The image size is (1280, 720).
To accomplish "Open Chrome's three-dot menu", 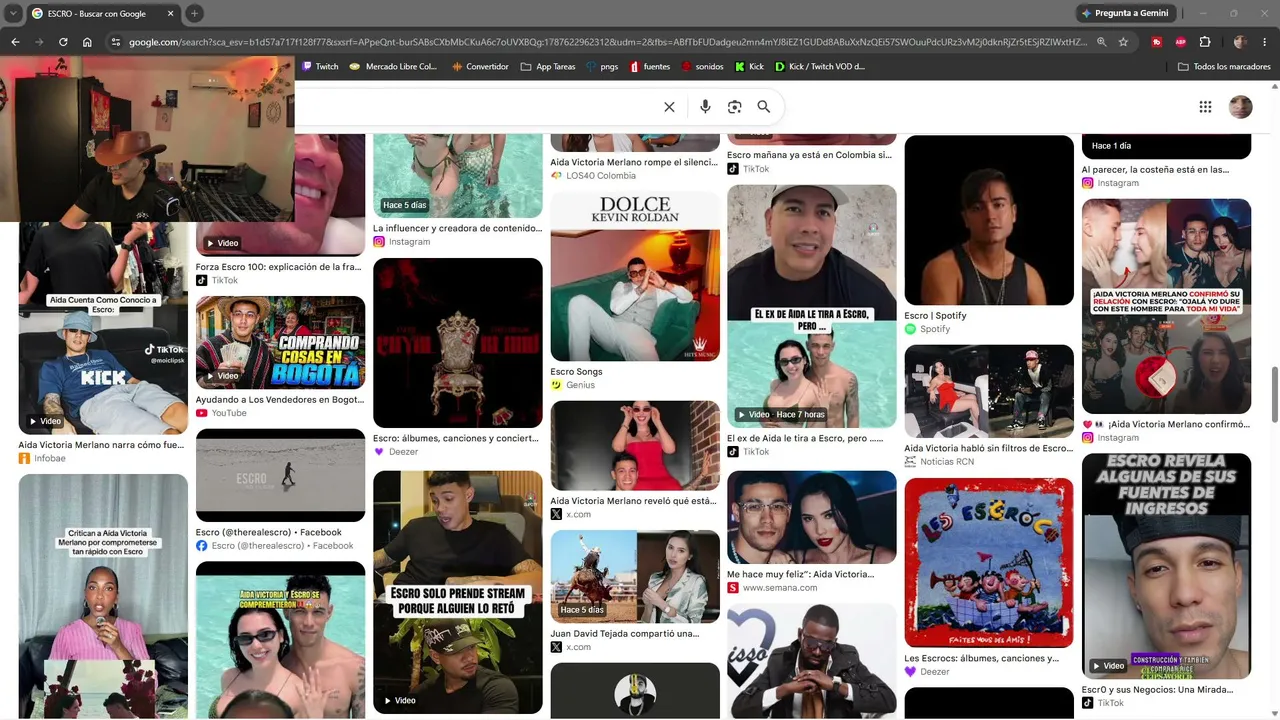I will (1264, 42).
